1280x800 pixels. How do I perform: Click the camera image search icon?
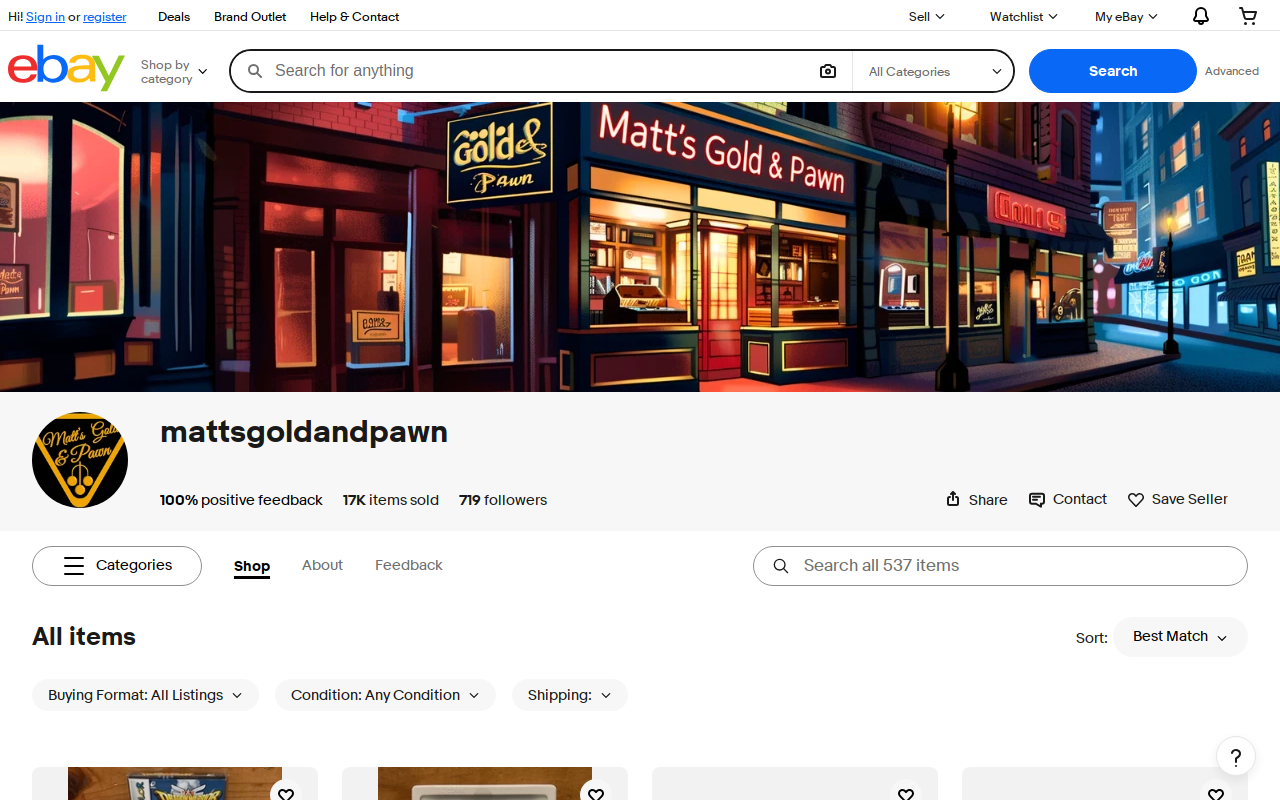(828, 71)
